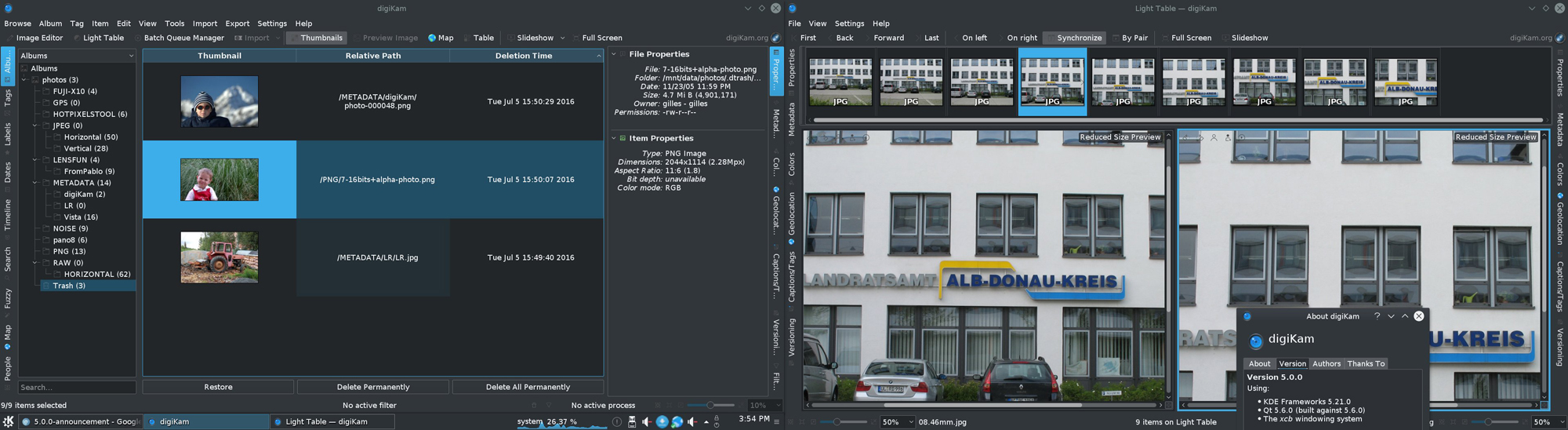
Task: Collapse the File Properties section
Action: (614, 54)
